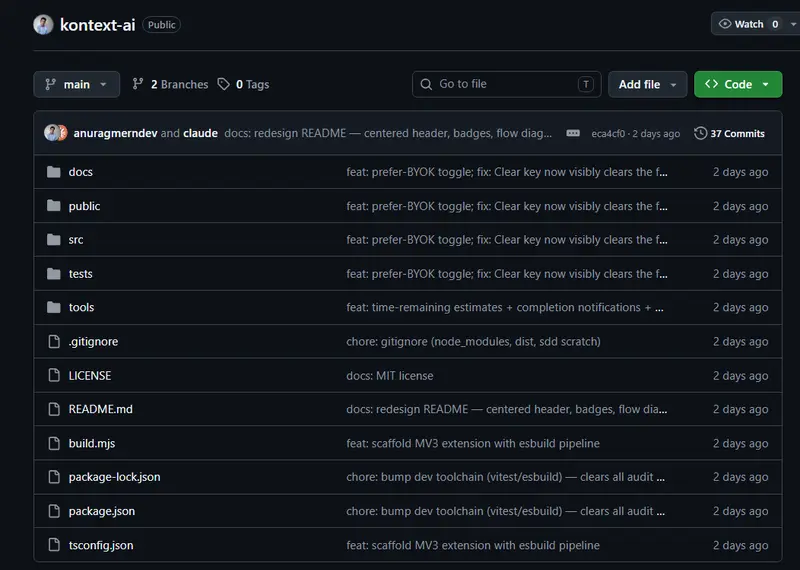Click the 2 days ago timestamp for tsconfig.json

740,546
